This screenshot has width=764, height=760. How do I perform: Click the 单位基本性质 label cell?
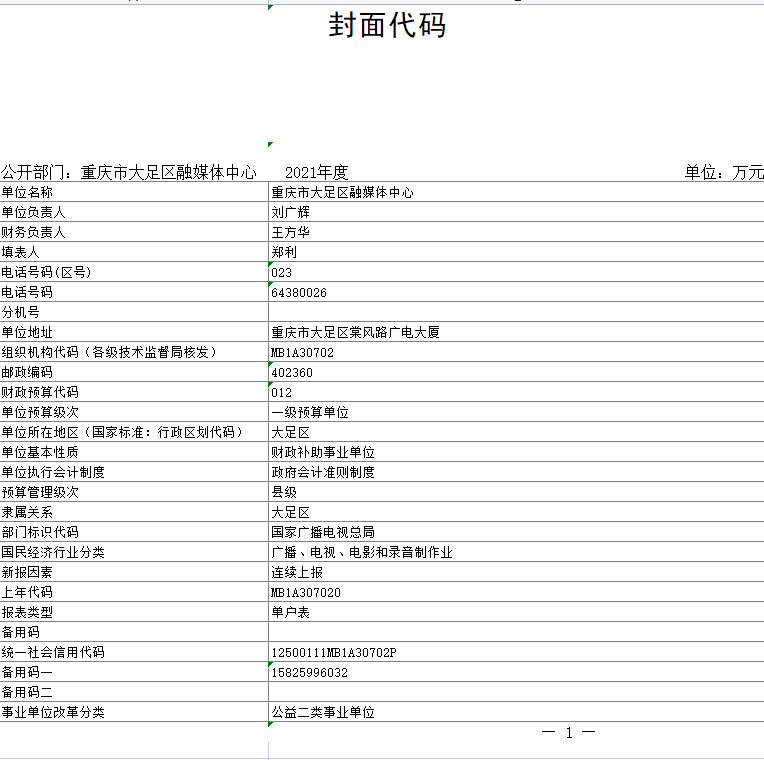tap(134, 452)
